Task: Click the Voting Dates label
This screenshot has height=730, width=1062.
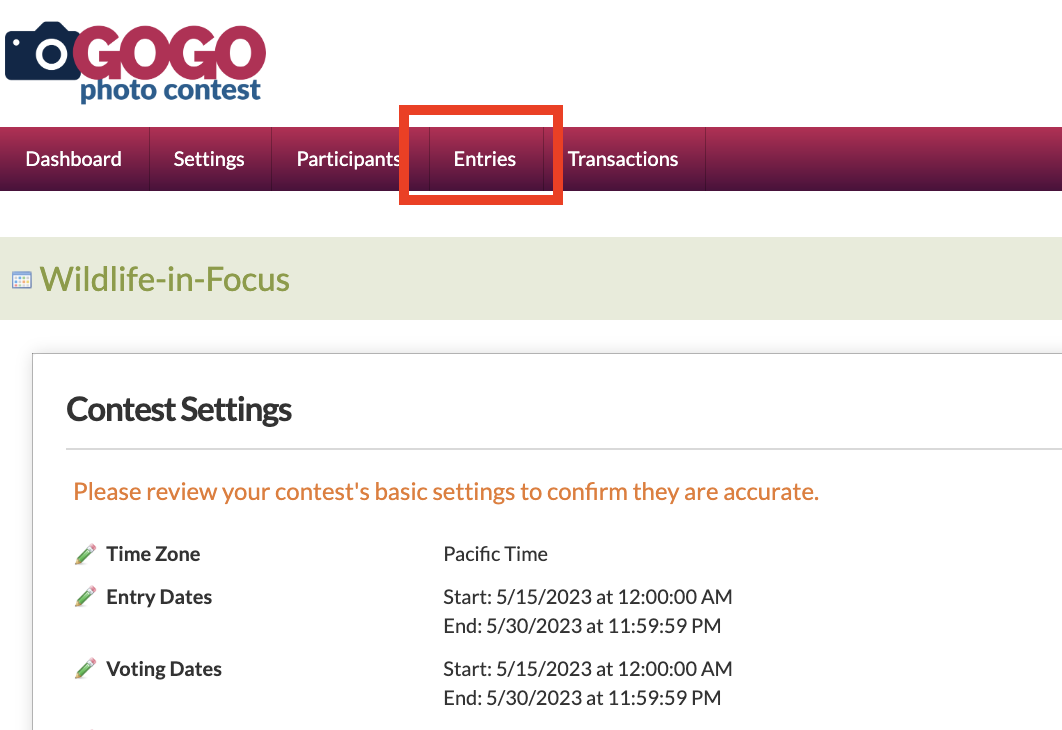Action: coord(164,669)
